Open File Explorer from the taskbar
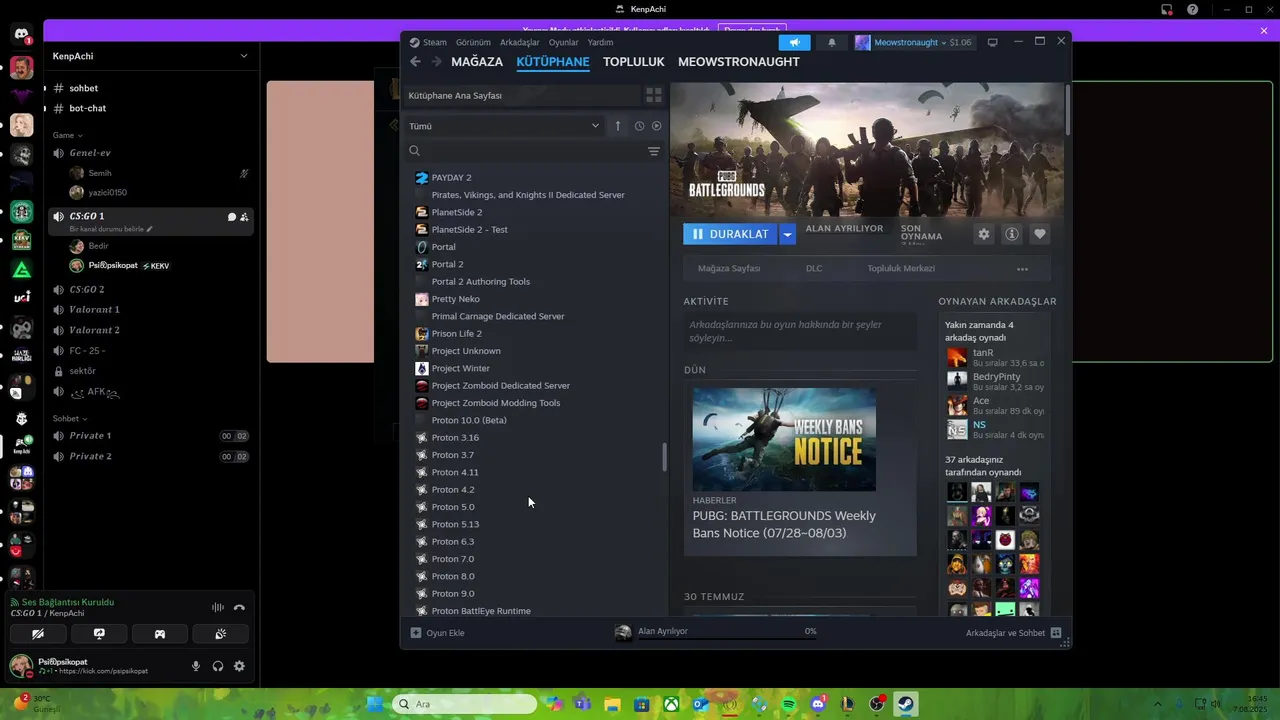The width and height of the screenshot is (1280, 720). (611, 704)
